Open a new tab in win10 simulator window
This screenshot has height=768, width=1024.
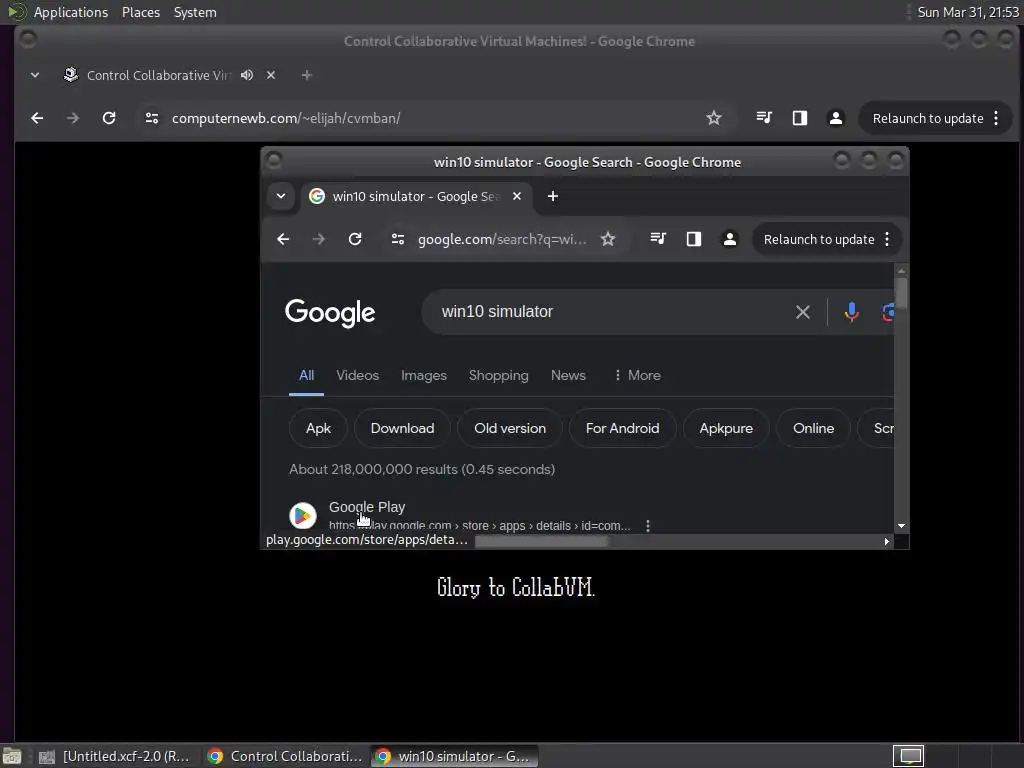click(x=552, y=196)
